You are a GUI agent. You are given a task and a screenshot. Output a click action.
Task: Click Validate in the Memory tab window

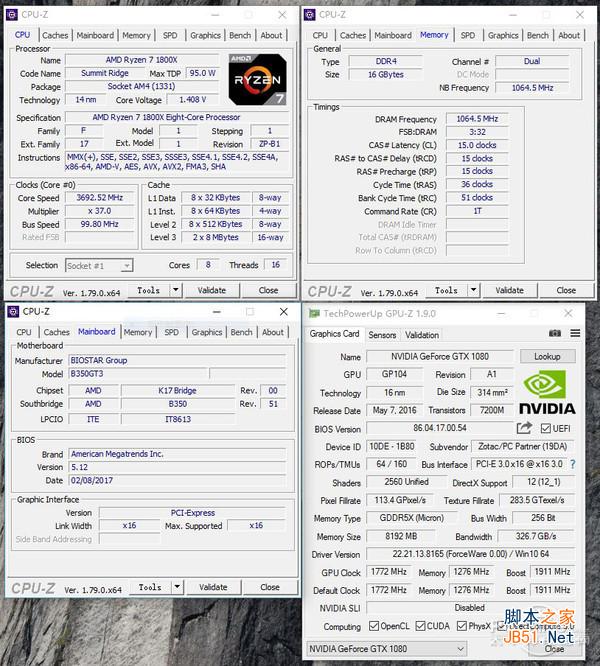point(509,291)
